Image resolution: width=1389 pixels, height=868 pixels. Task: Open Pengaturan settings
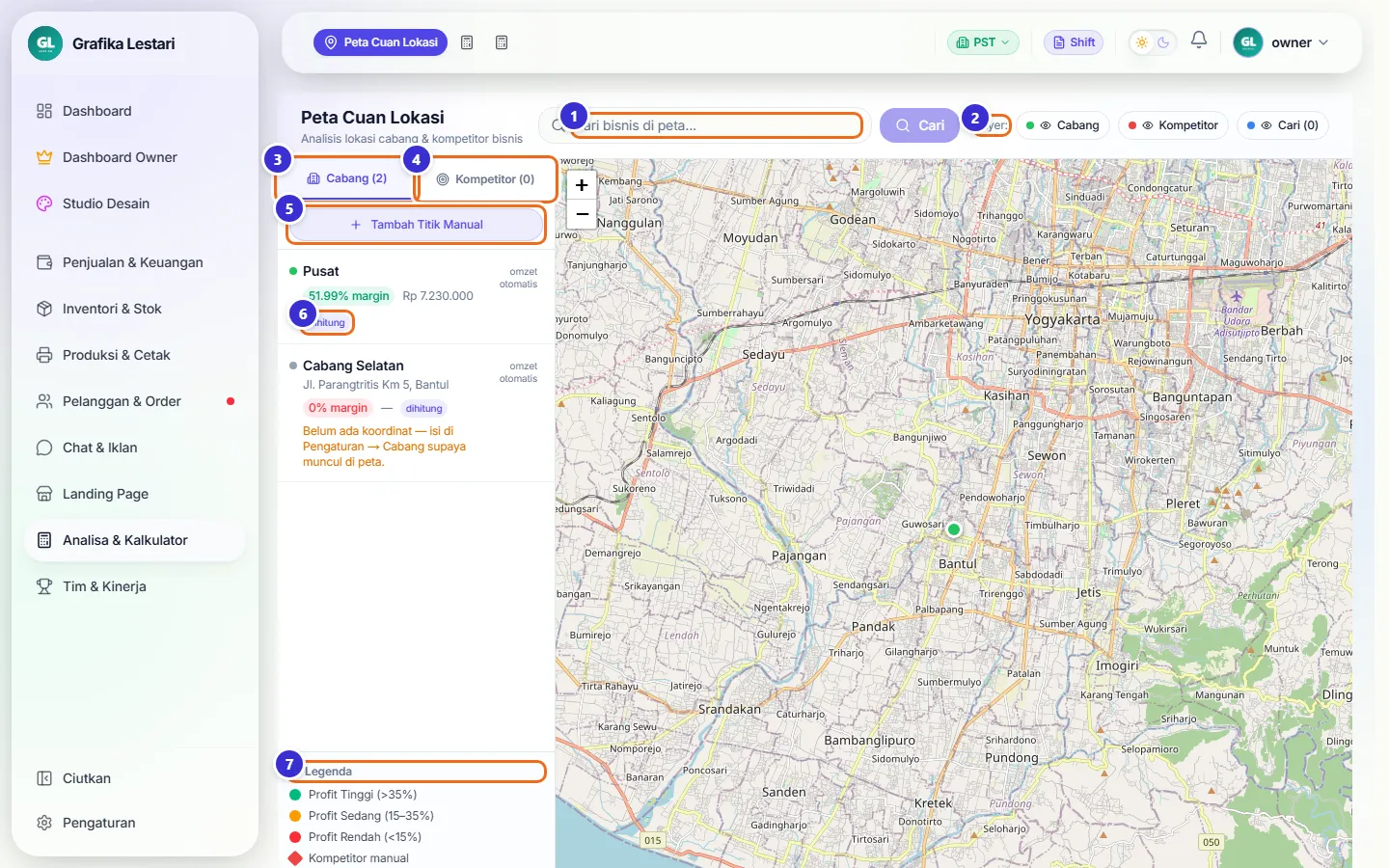(134, 823)
